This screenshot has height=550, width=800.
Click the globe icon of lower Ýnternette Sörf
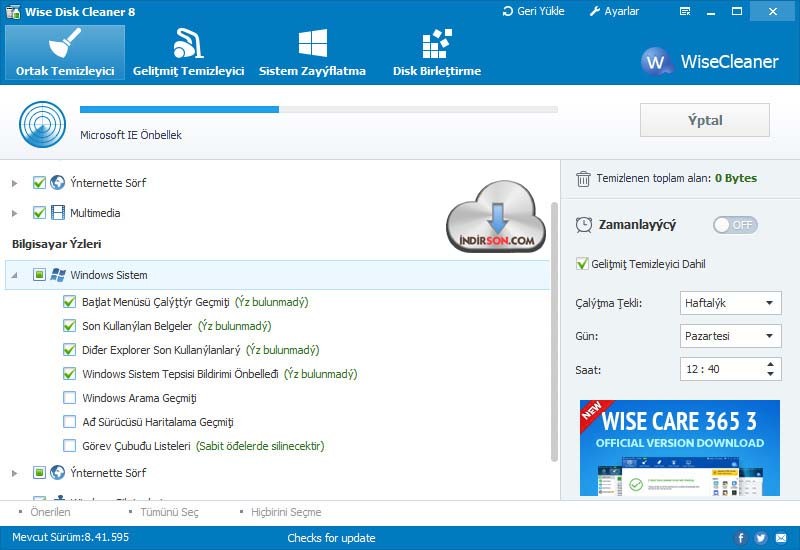[x=58, y=473]
